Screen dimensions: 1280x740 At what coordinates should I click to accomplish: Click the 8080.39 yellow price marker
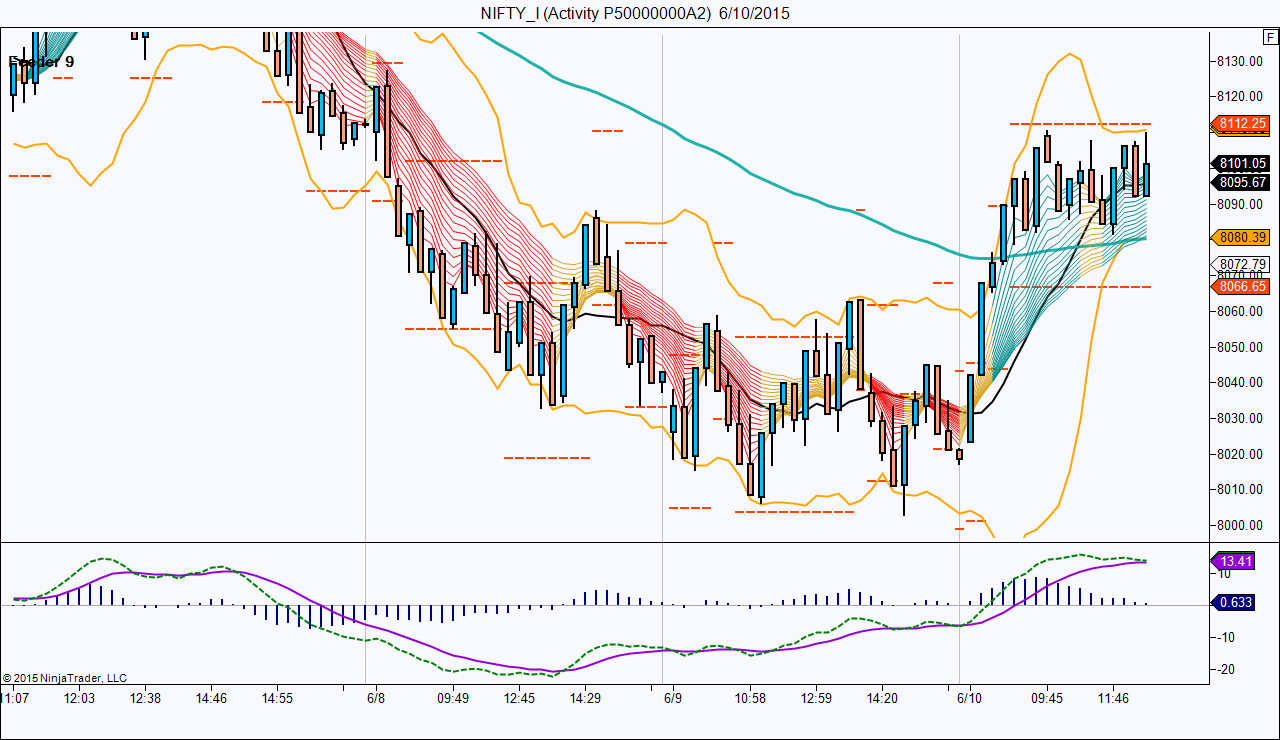pyautogui.click(x=1243, y=237)
